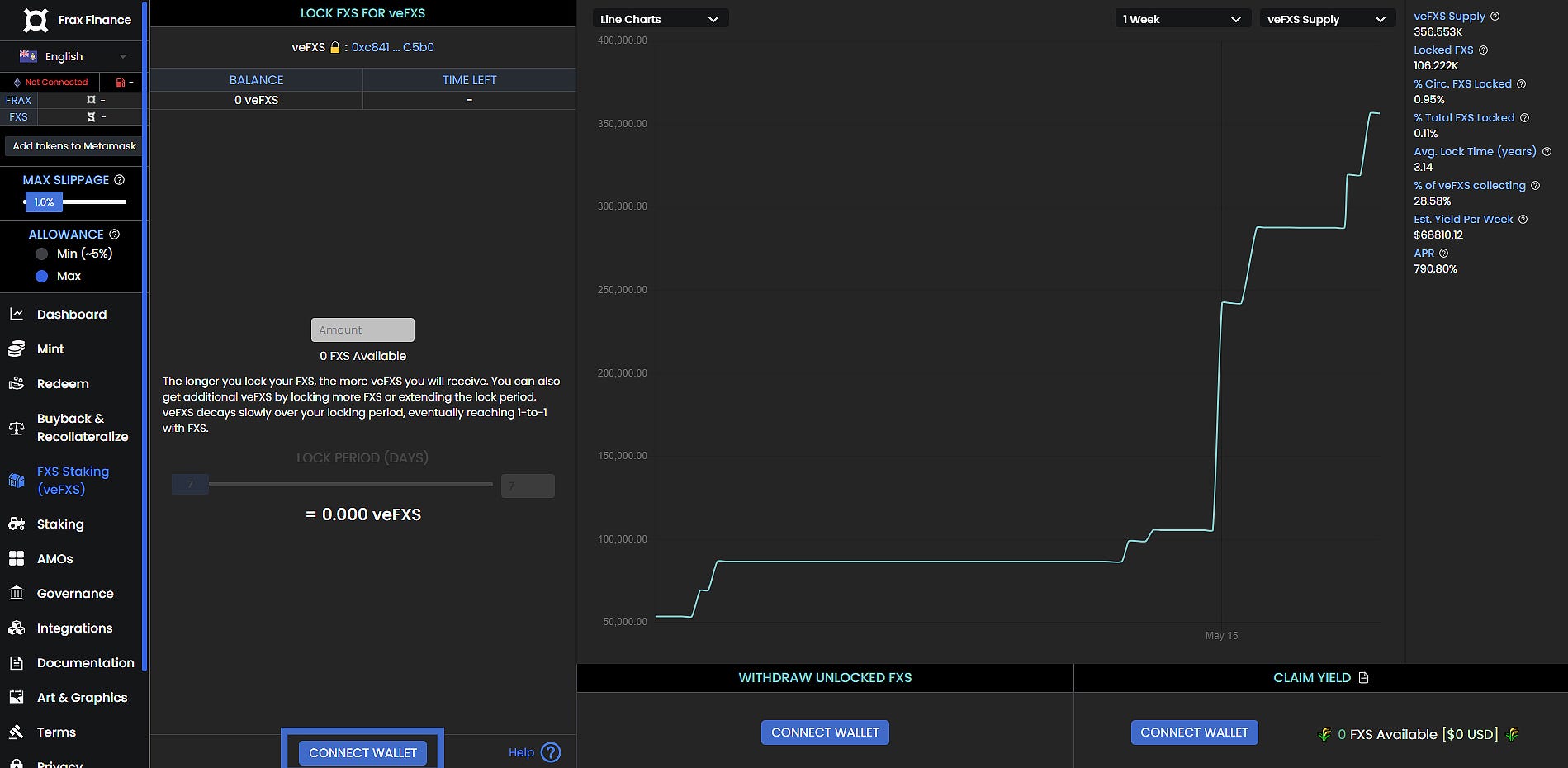Open the Art & Graphics page
The image size is (1568, 768).
tap(82, 698)
